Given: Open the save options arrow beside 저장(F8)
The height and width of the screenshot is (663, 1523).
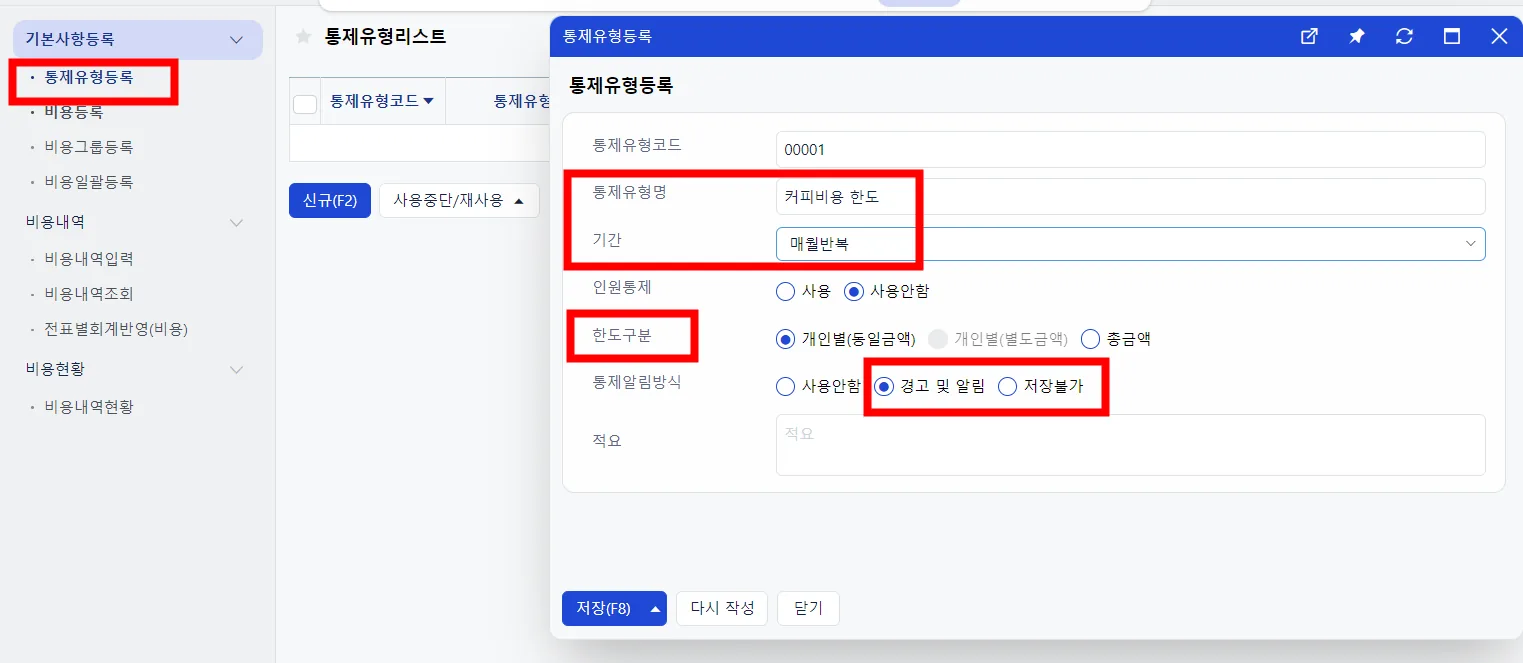Looking at the screenshot, I should pyautogui.click(x=655, y=608).
